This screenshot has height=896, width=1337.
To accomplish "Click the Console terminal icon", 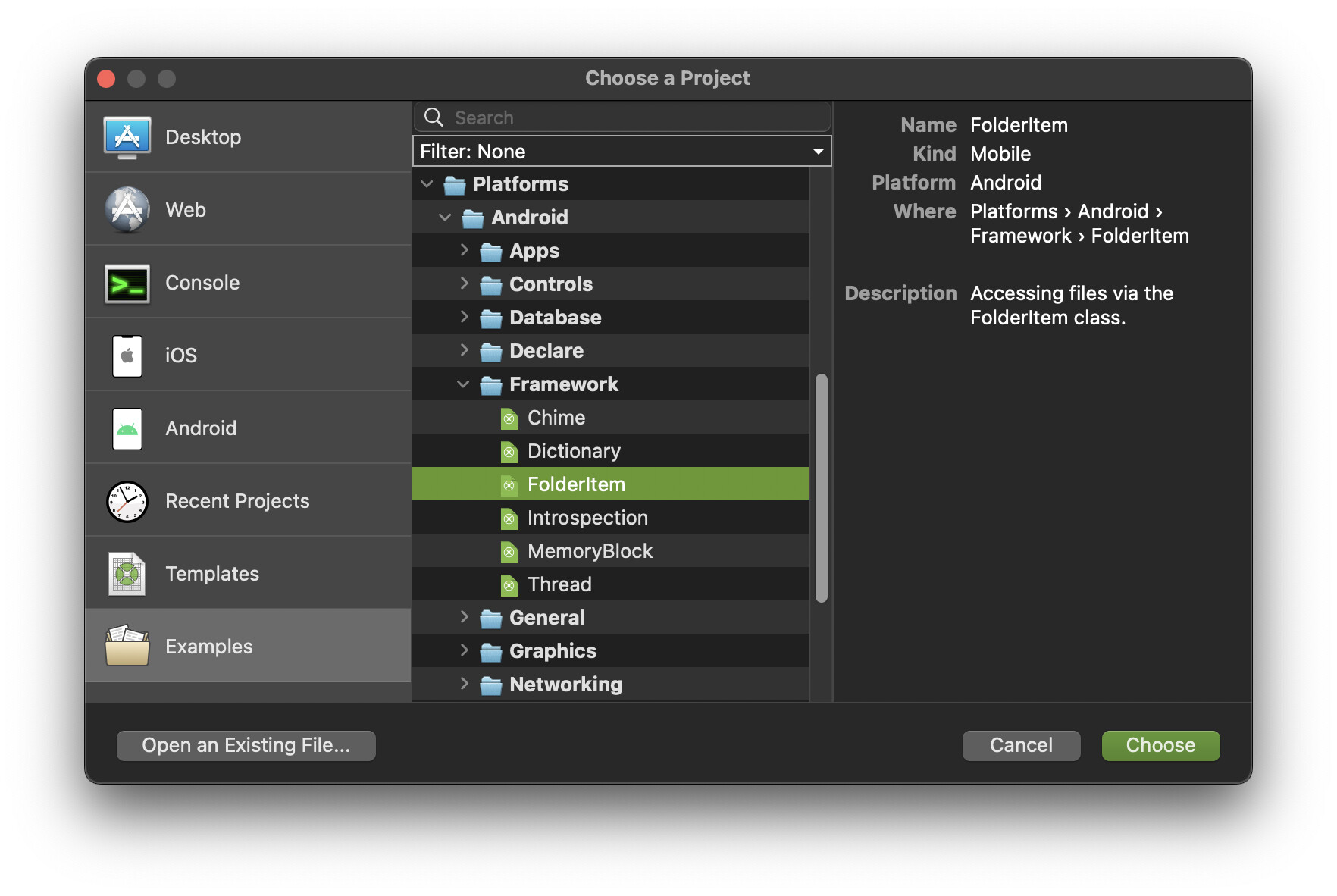I will coord(127,284).
